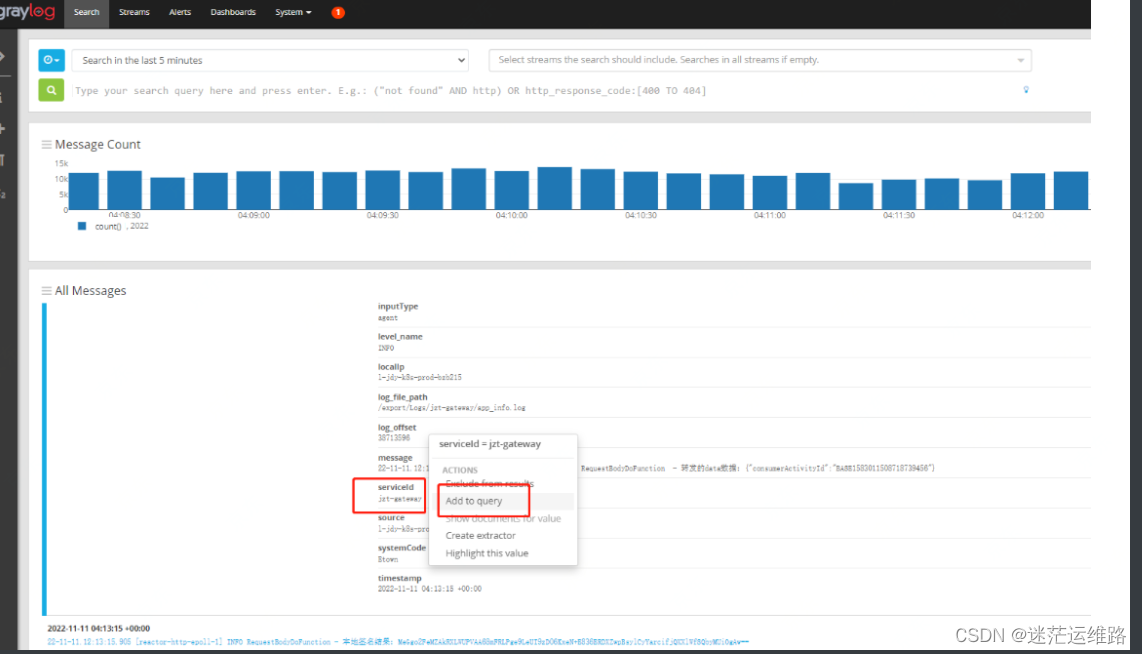Click the inputType field value agent

pos(387,318)
